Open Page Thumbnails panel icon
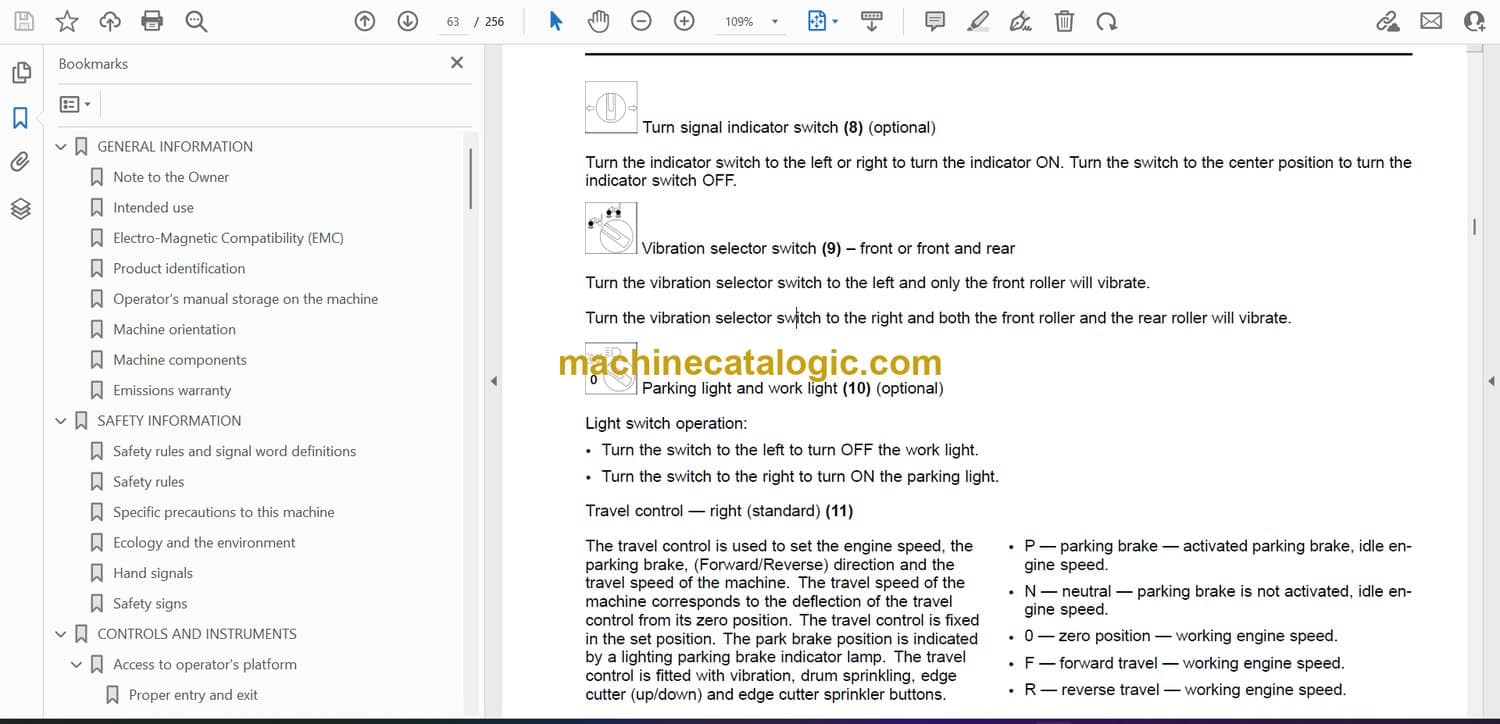The image size is (1500, 724). (21, 73)
